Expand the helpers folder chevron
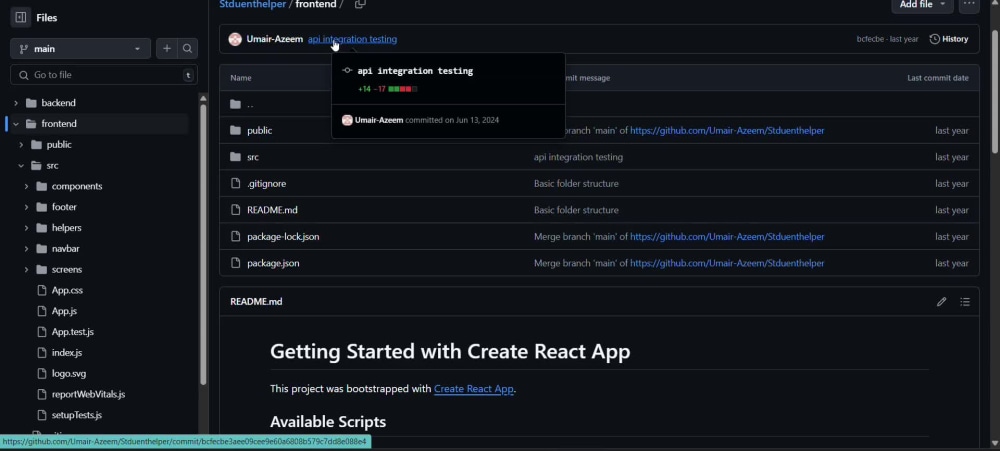This screenshot has height=451, width=1000. click(x=26, y=228)
